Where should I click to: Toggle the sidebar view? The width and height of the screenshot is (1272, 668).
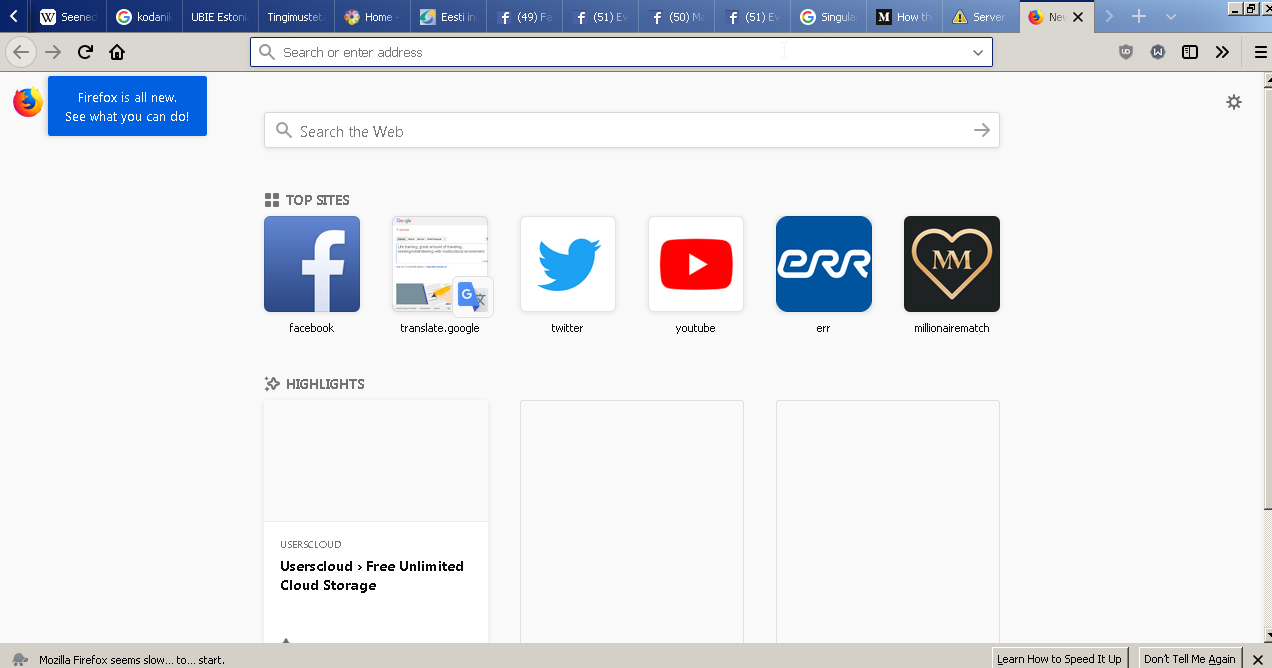coord(1190,52)
